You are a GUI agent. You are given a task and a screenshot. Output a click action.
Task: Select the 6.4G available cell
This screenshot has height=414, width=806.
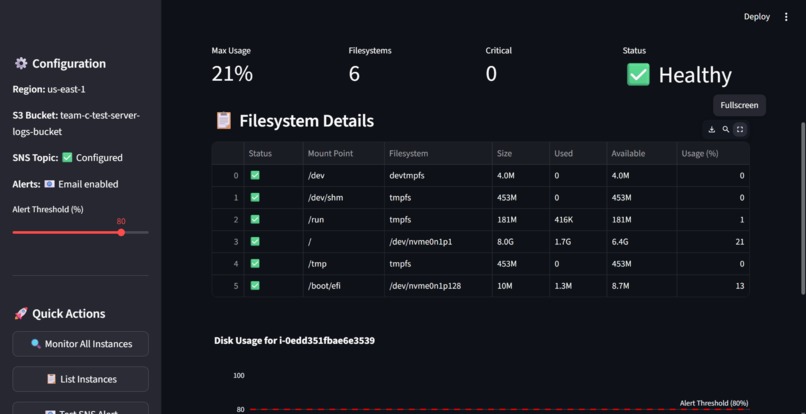[x=642, y=242]
